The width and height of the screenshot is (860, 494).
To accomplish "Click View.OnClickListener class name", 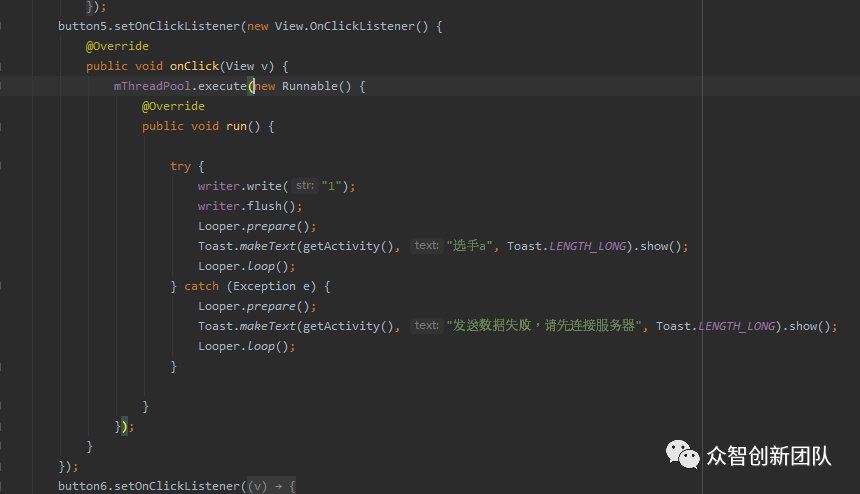I will click(345, 26).
